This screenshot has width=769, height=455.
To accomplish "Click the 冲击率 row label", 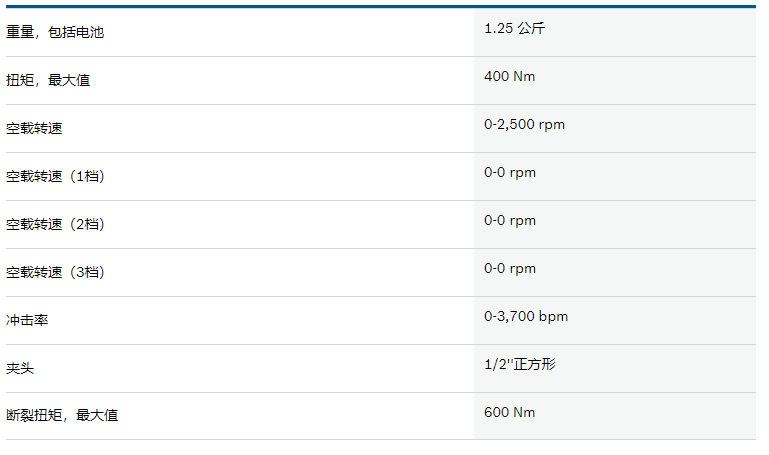I will [27, 320].
